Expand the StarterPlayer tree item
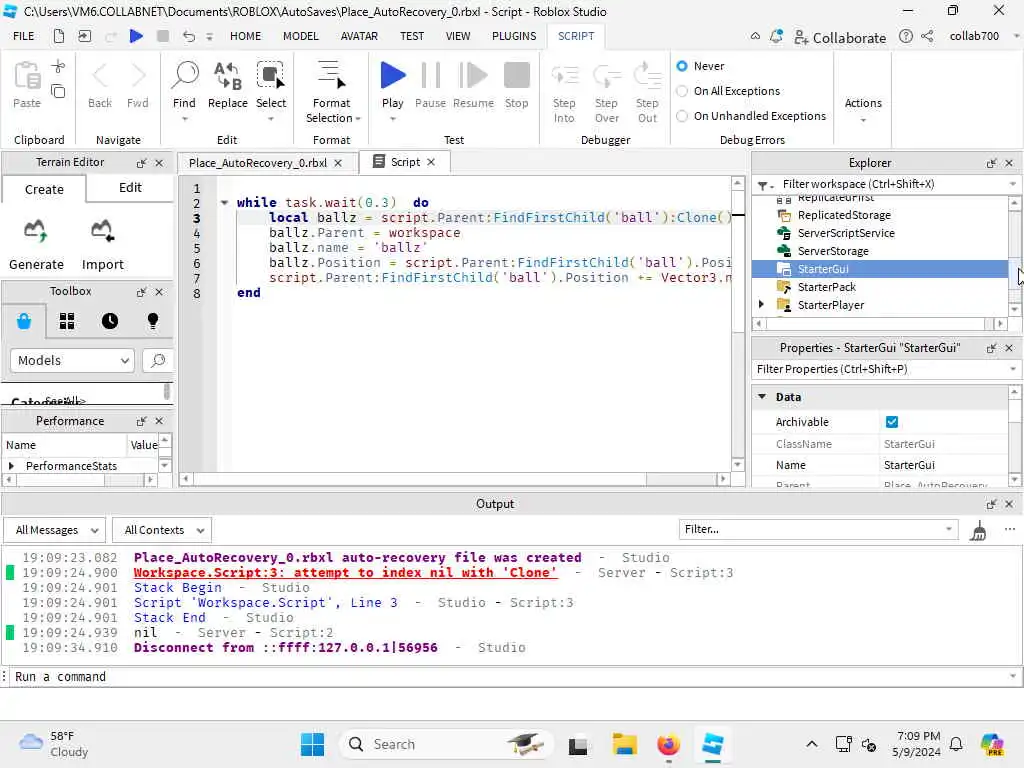The height and width of the screenshot is (768, 1024). [761, 304]
